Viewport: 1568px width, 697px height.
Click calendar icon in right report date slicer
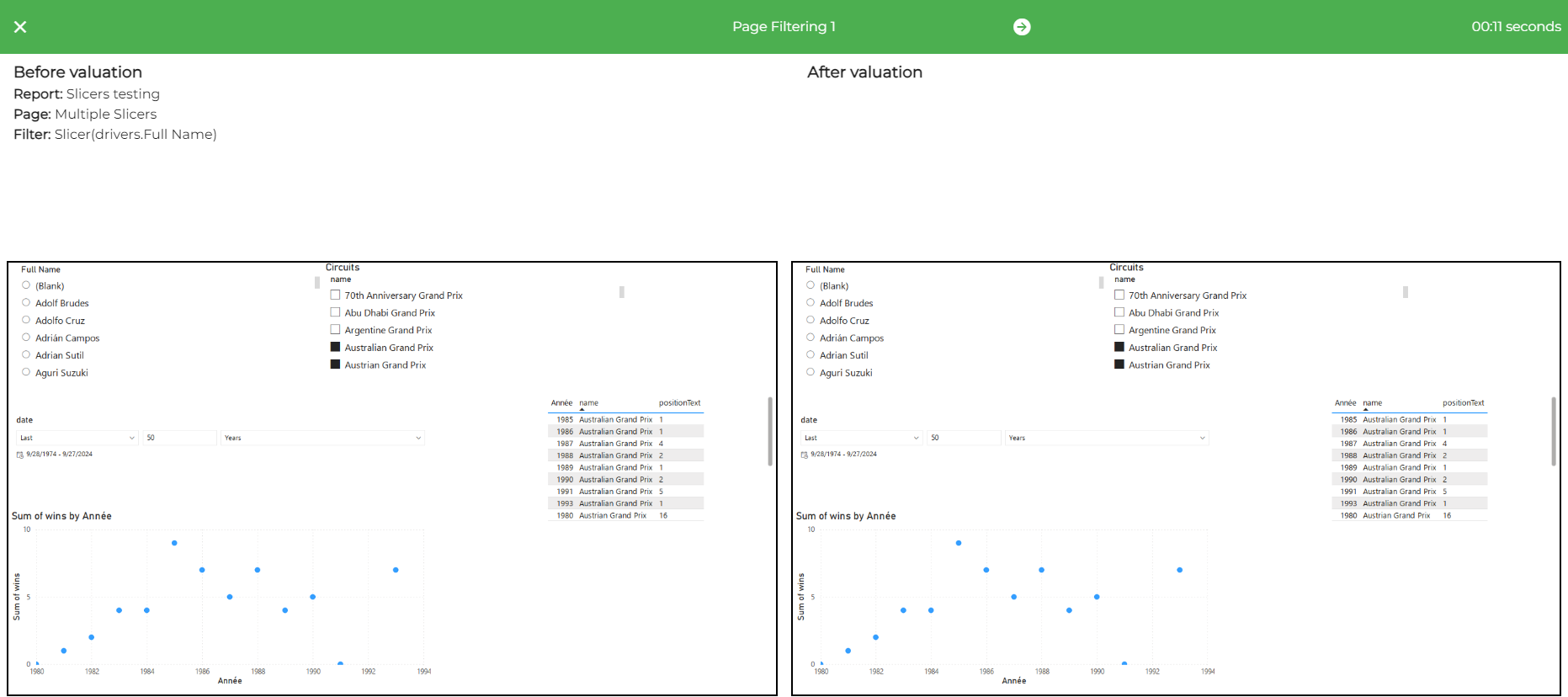click(x=805, y=455)
